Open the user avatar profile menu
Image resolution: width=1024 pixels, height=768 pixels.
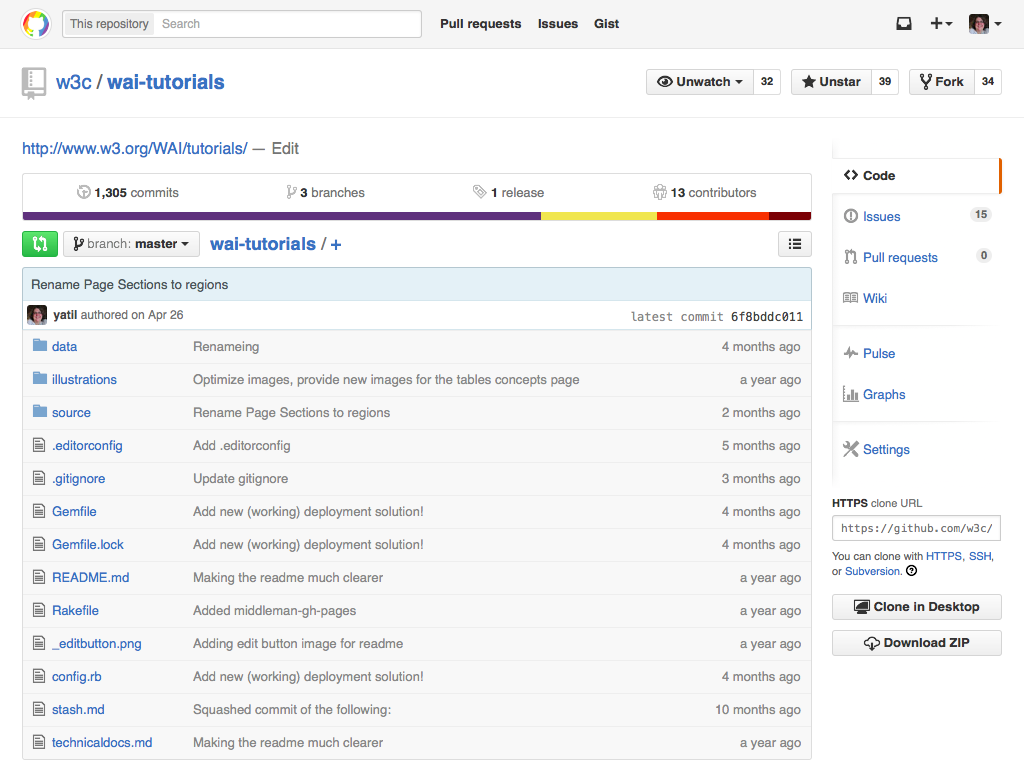point(985,24)
